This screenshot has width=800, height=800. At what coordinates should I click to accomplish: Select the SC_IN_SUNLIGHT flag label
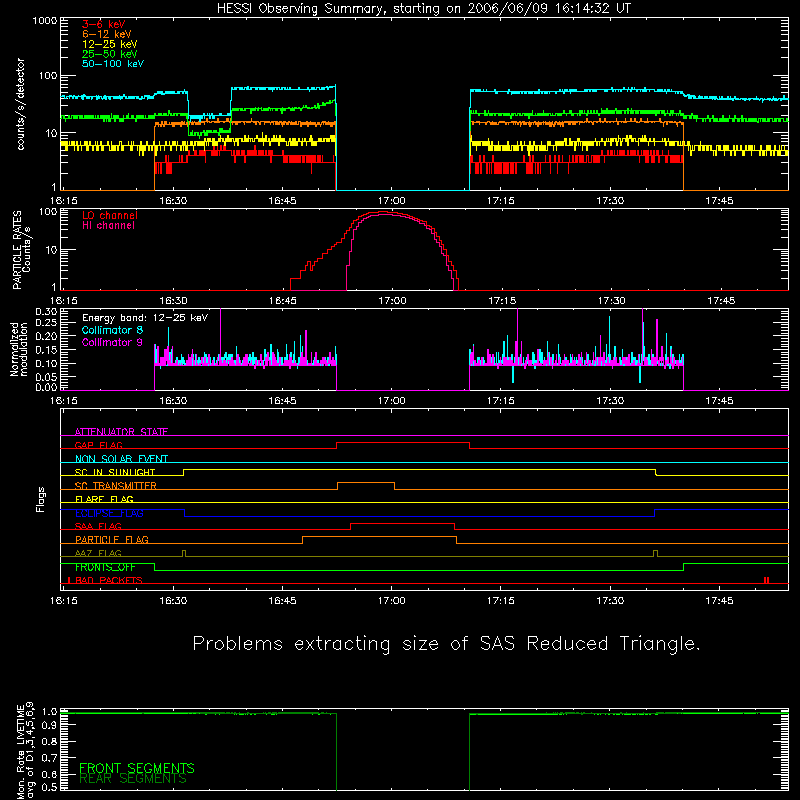(x=115, y=472)
